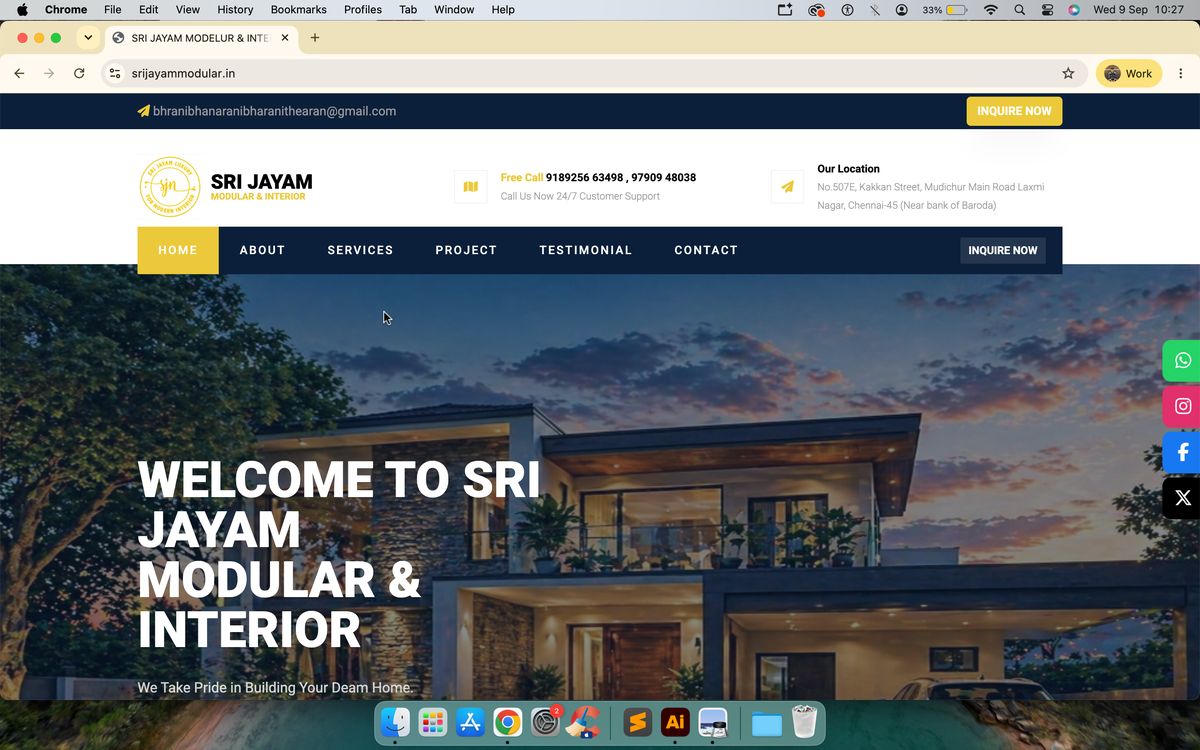Viewport: 1200px width, 750px height.
Task: Open the Trash in the Dock
Action: (804, 722)
